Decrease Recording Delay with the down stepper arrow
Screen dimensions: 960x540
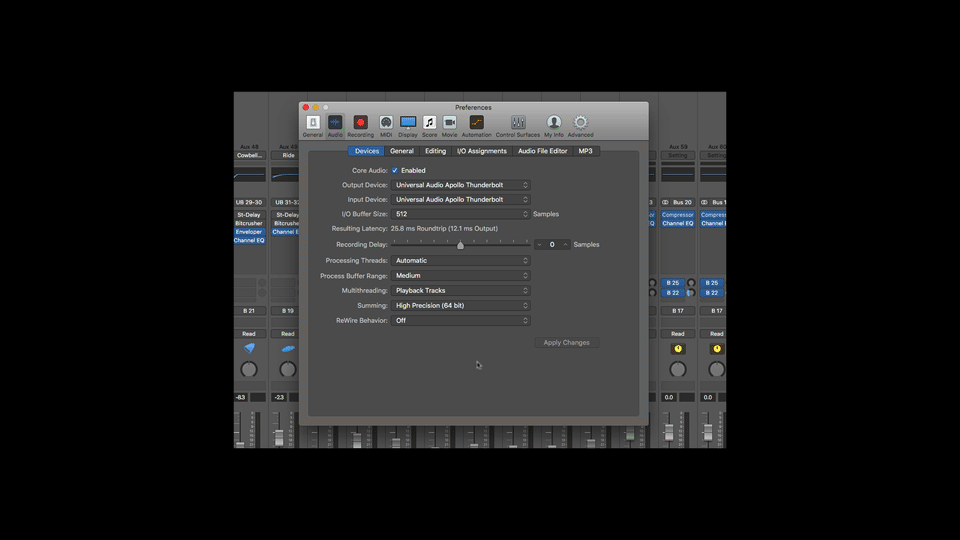click(539, 245)
